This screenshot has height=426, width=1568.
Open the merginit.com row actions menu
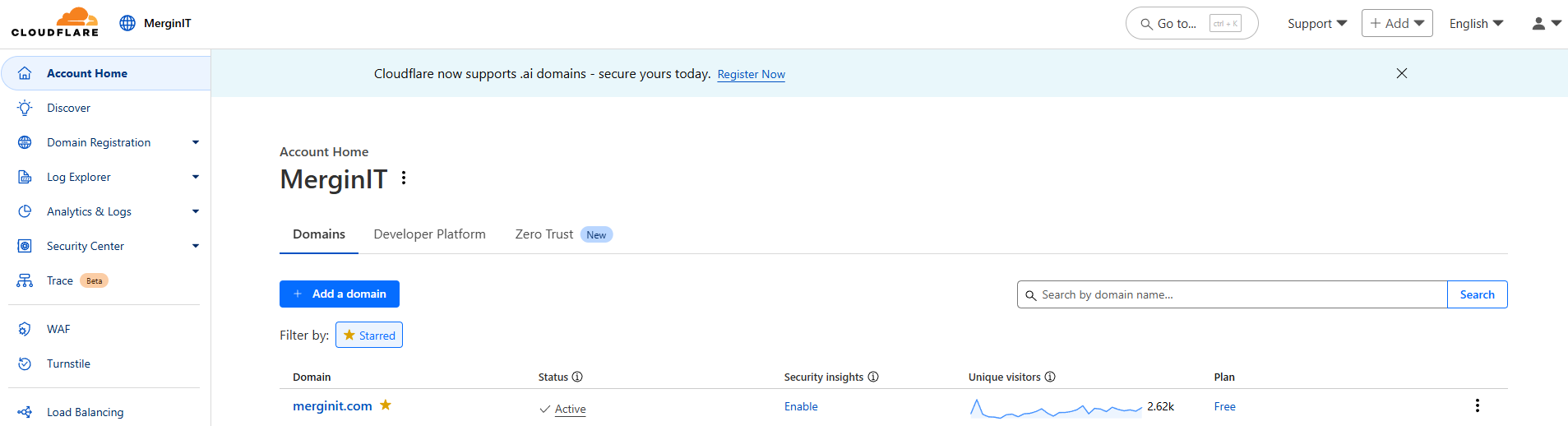click(x=1477, y=405)
